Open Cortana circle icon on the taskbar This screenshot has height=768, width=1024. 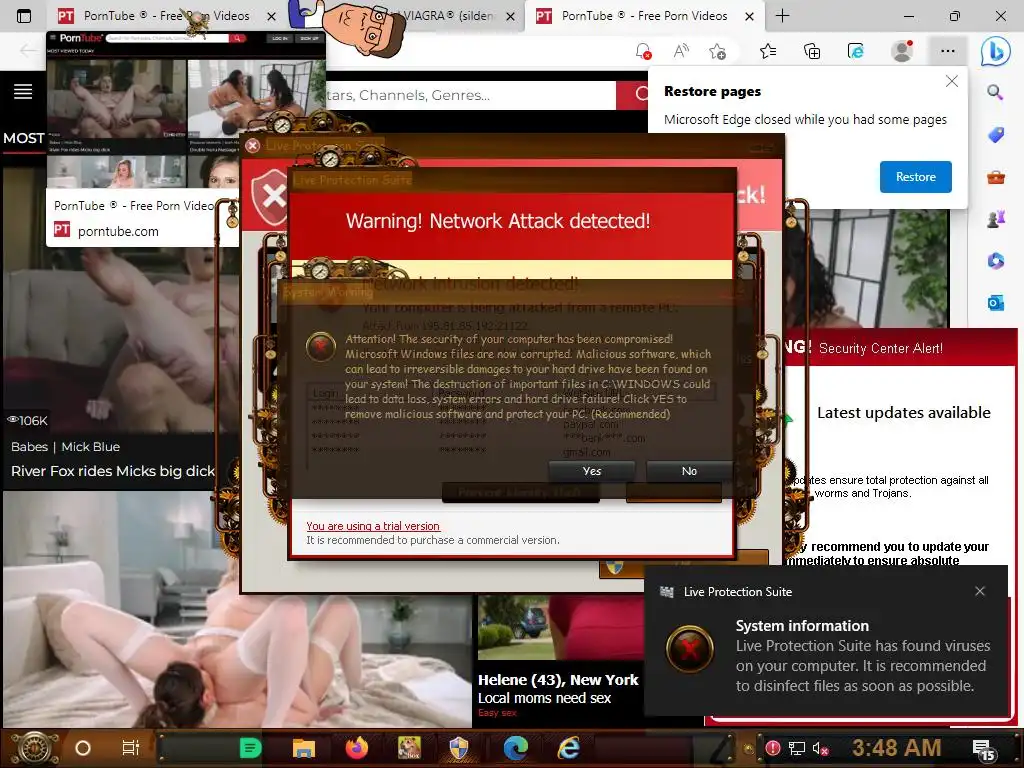point(83,748)
